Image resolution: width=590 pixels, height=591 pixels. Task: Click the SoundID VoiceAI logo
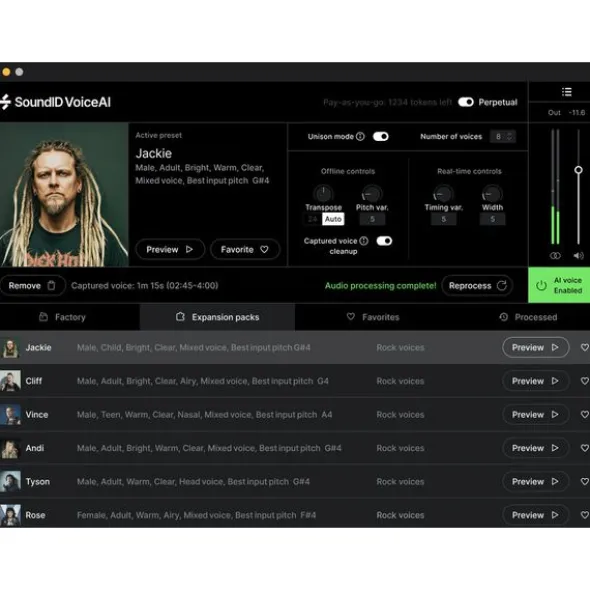55,102
